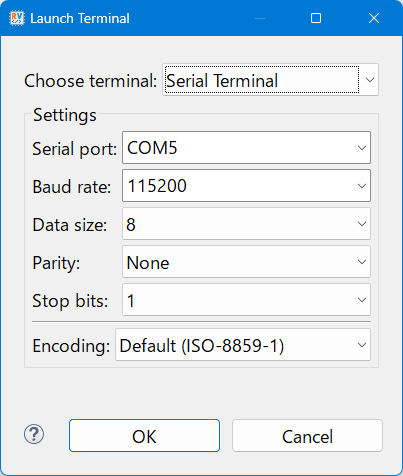Click the Launch Terminal title bar text
Image resolution: width=403 pixels, height=476 pixels.
tap(80, 18)
